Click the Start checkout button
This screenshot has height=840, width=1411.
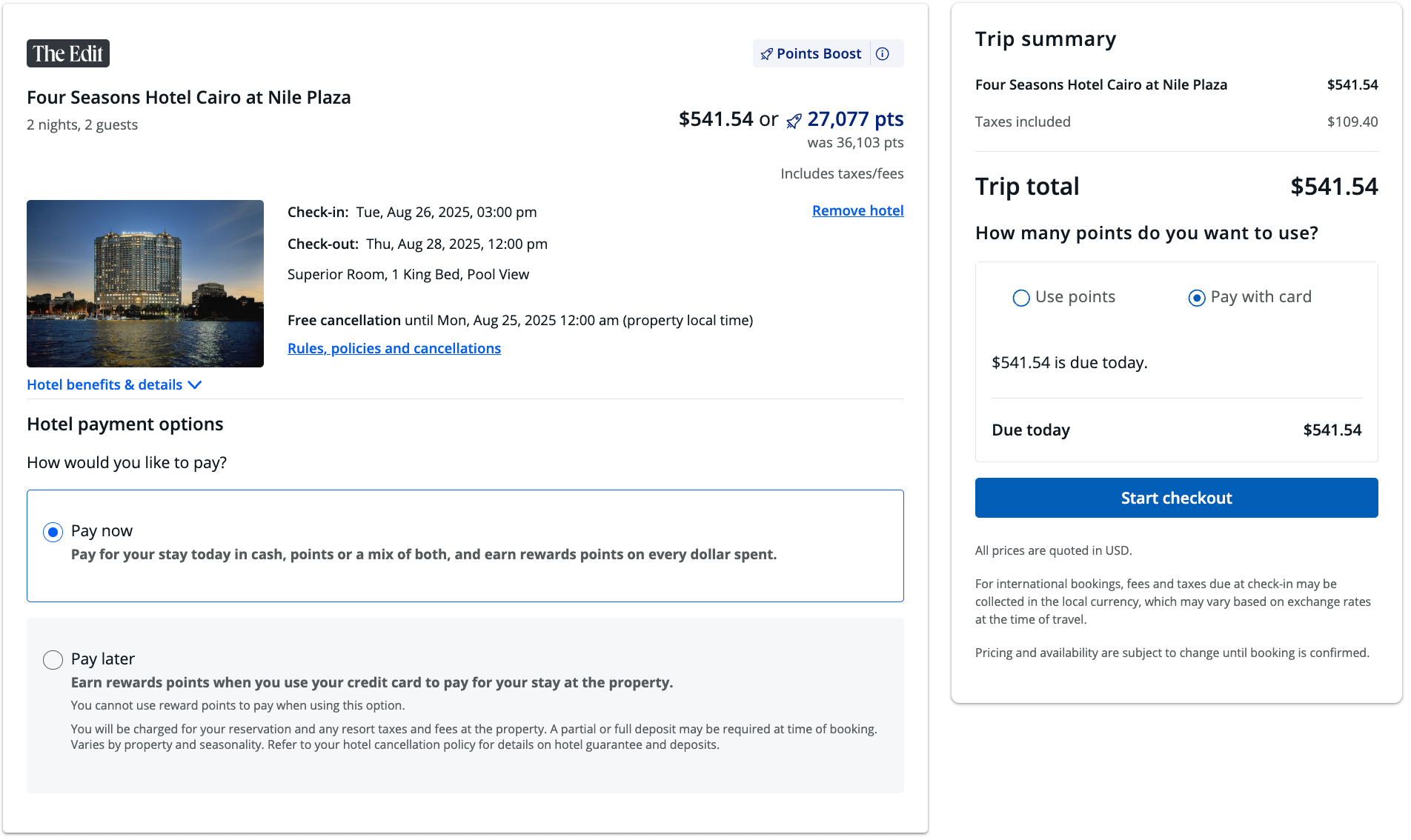tap(1176, 498)
